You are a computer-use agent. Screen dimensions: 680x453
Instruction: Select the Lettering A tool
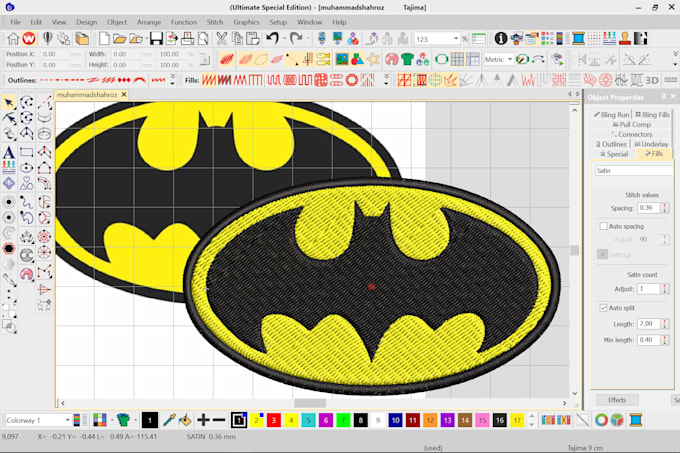[x=9, y=152]
